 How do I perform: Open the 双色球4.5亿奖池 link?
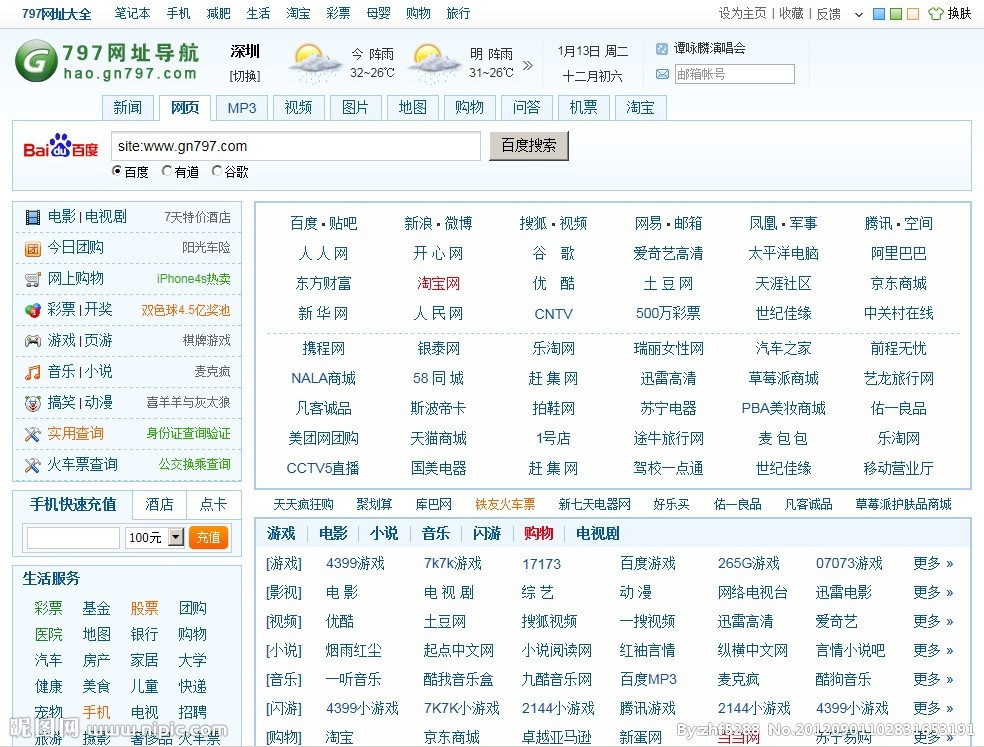(186, 310)
